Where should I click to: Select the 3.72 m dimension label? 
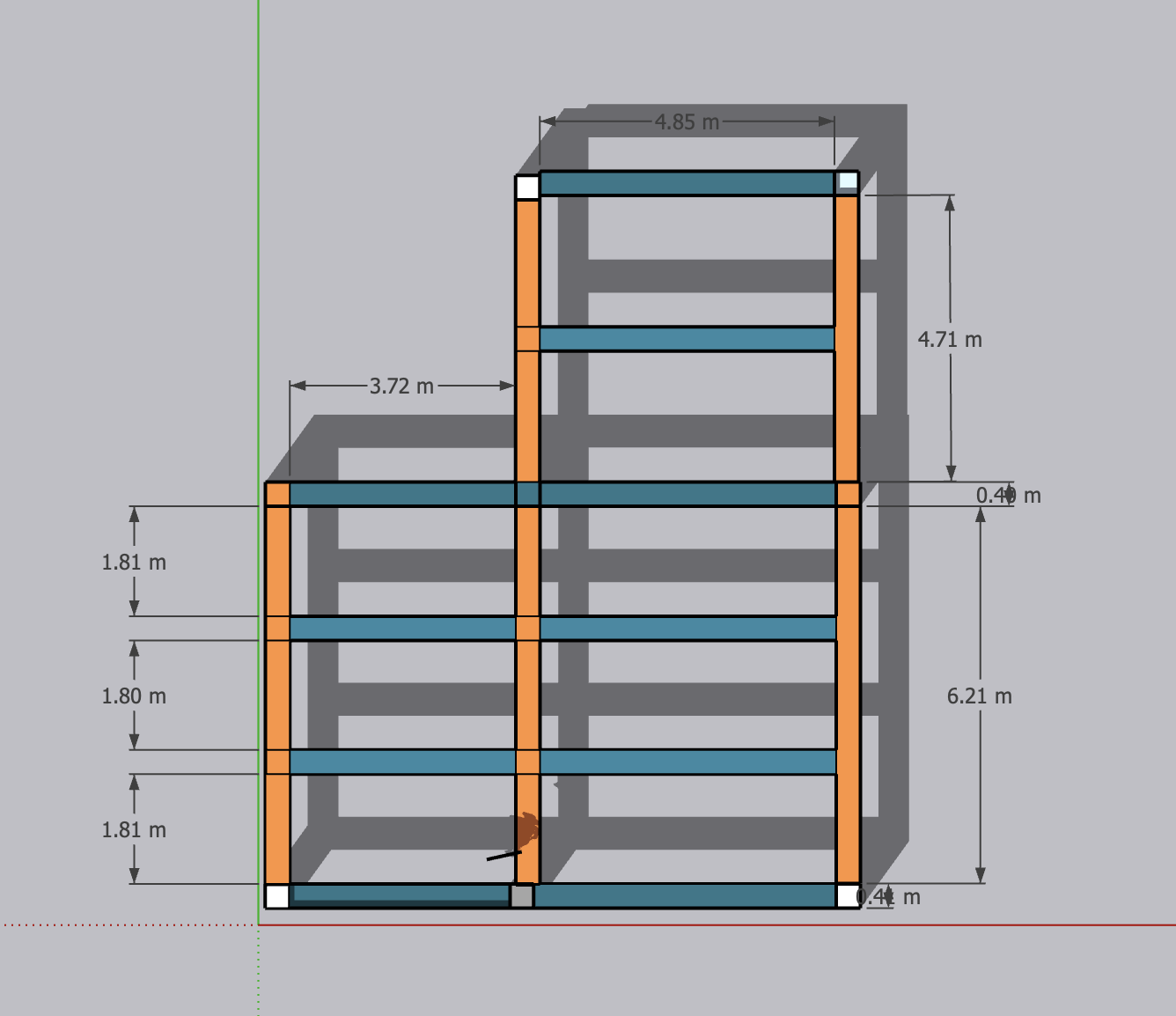point(401,385)
